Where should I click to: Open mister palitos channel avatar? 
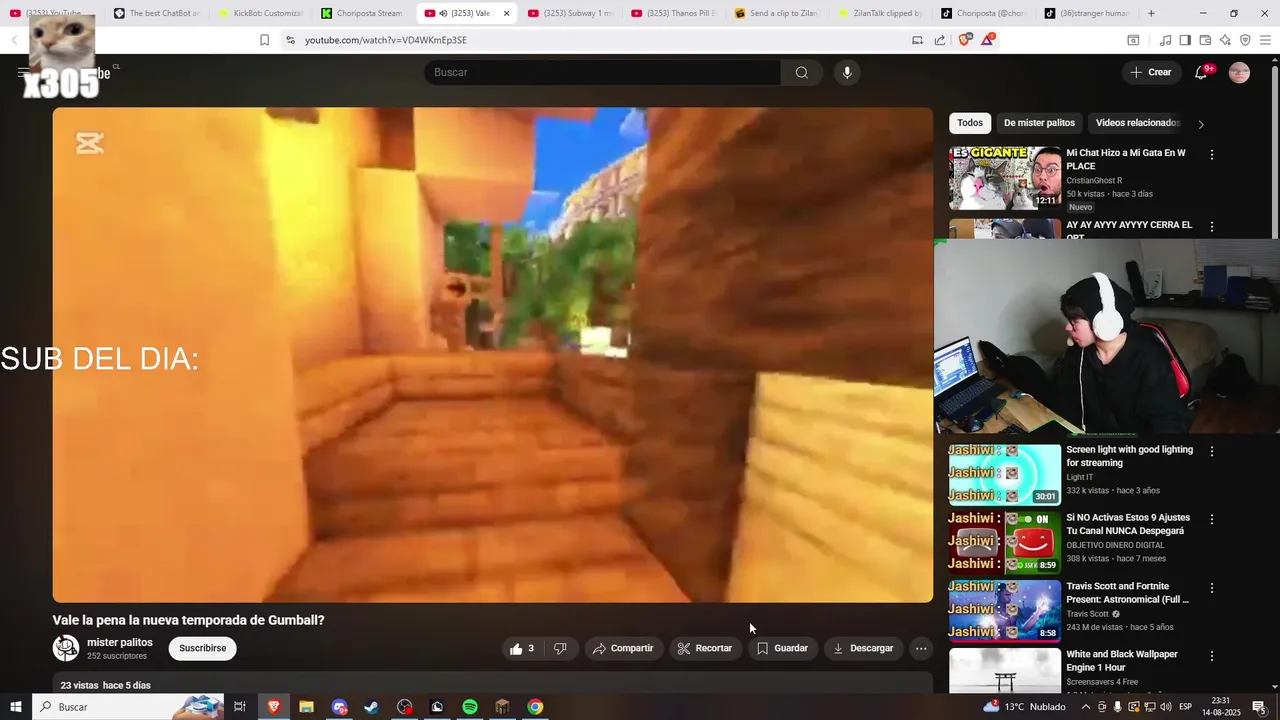click(66, 648)
